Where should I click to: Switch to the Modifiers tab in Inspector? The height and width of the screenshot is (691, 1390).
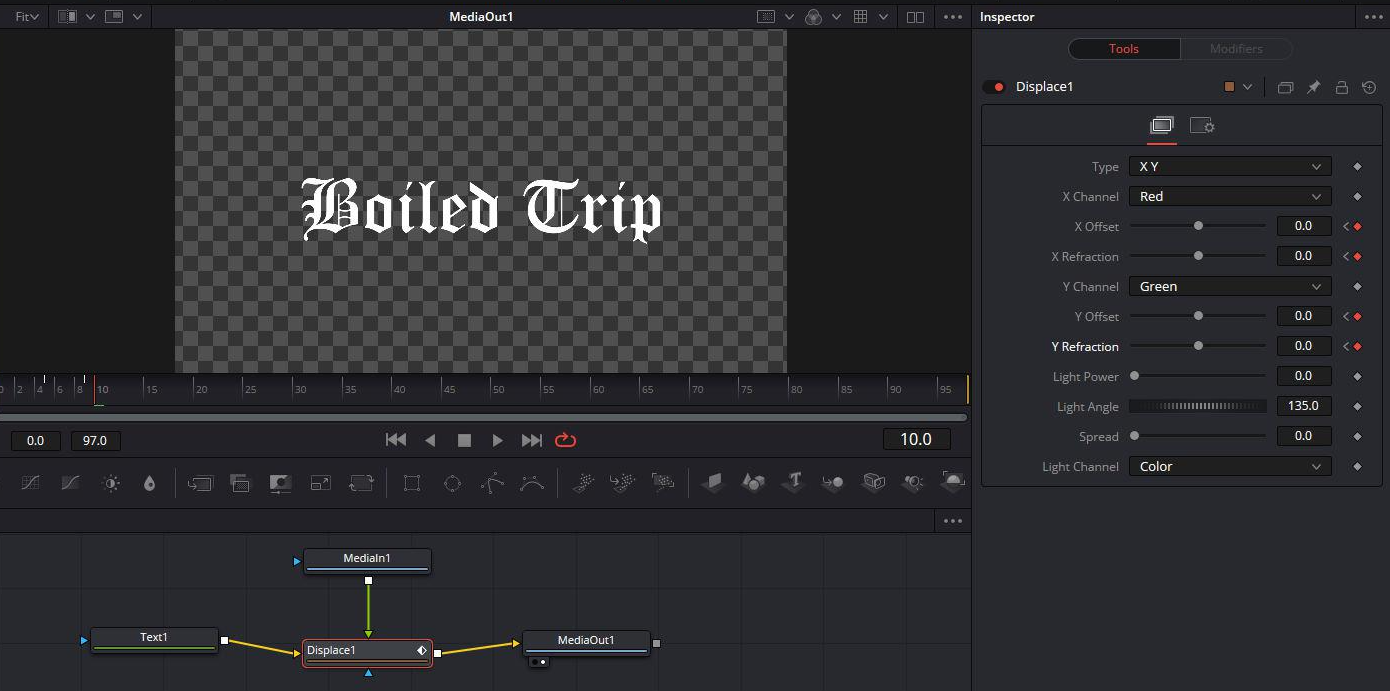click(x=1236, y=48)
